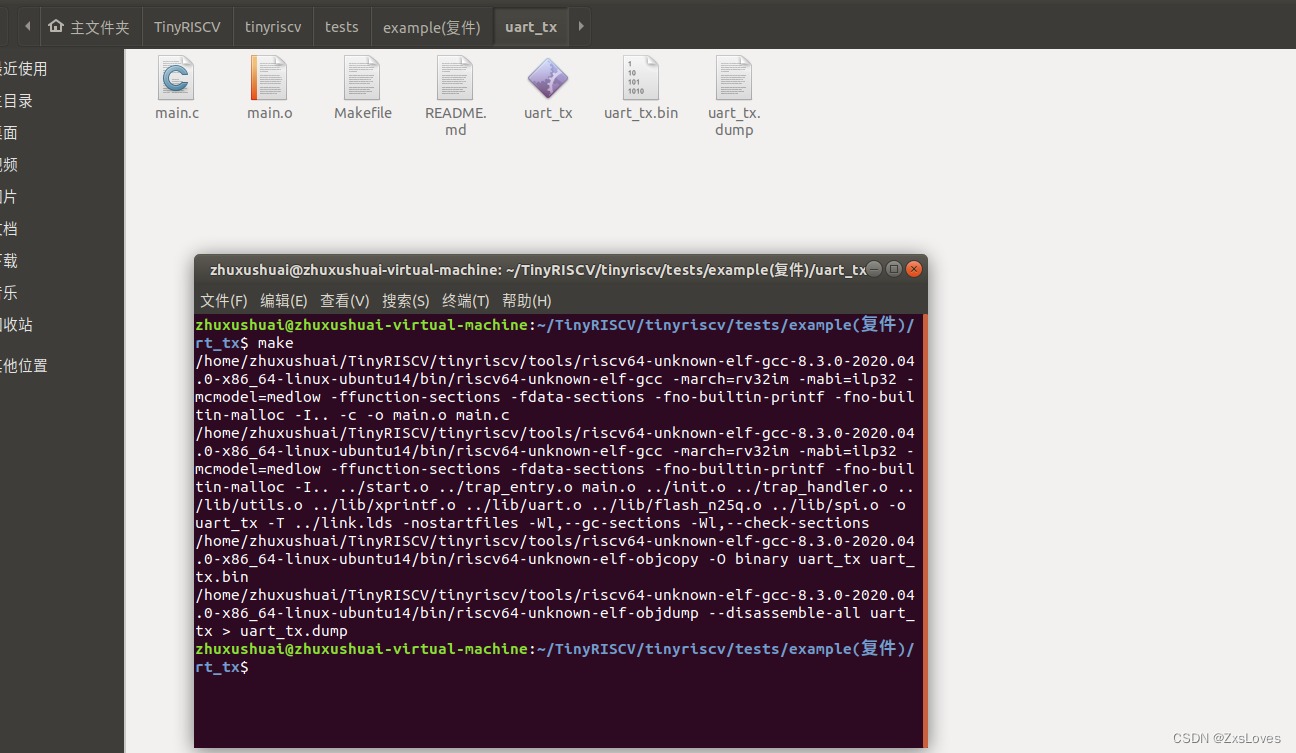Click the terminal vertical scrollbar
1296x753 pixels.
click(x=924, y=530)
